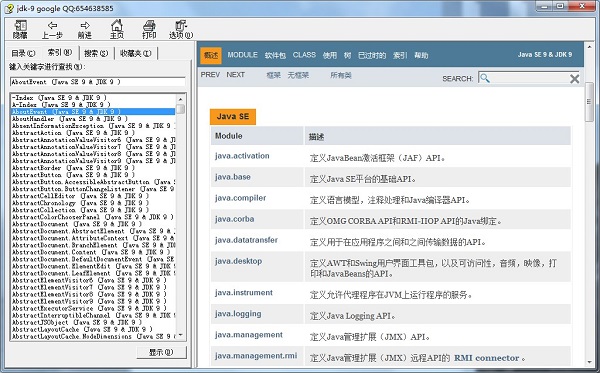Open the java.activation module link
The width and height of the screenshot is (600, 373).
click(242, 156)
